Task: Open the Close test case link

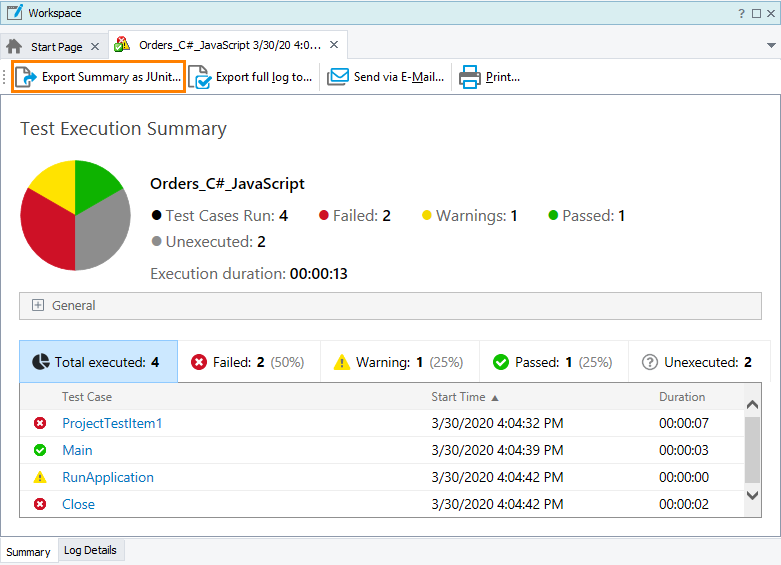Action: 78,505
